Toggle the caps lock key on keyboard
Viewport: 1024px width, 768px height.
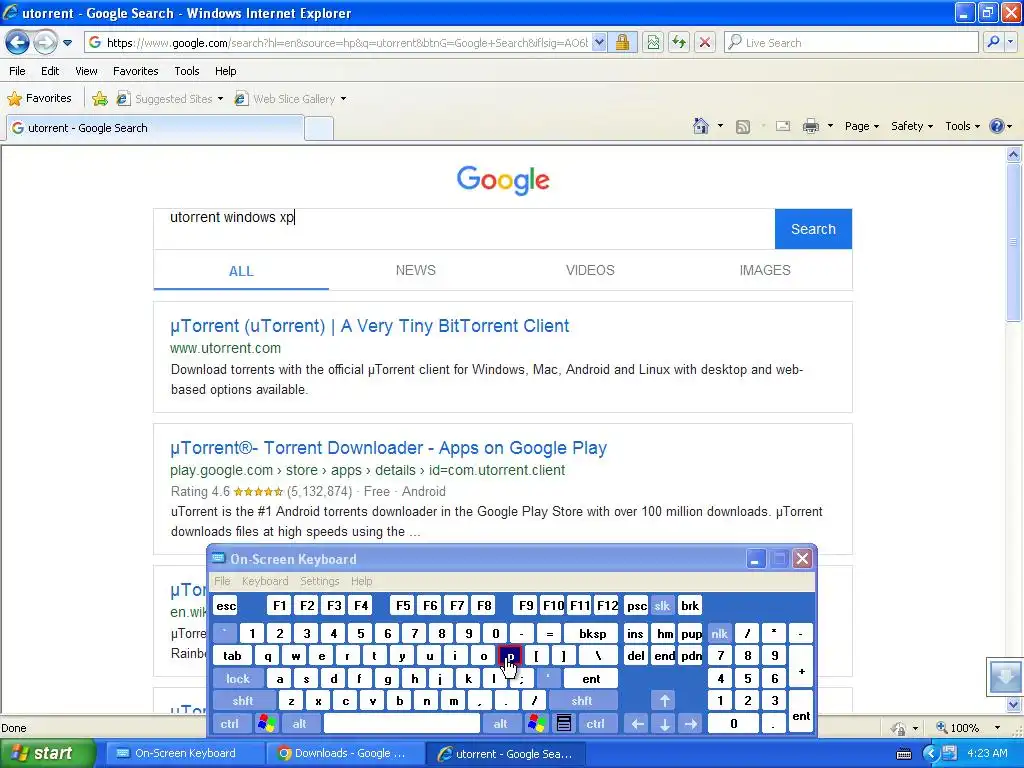click(x=238, y=679)
